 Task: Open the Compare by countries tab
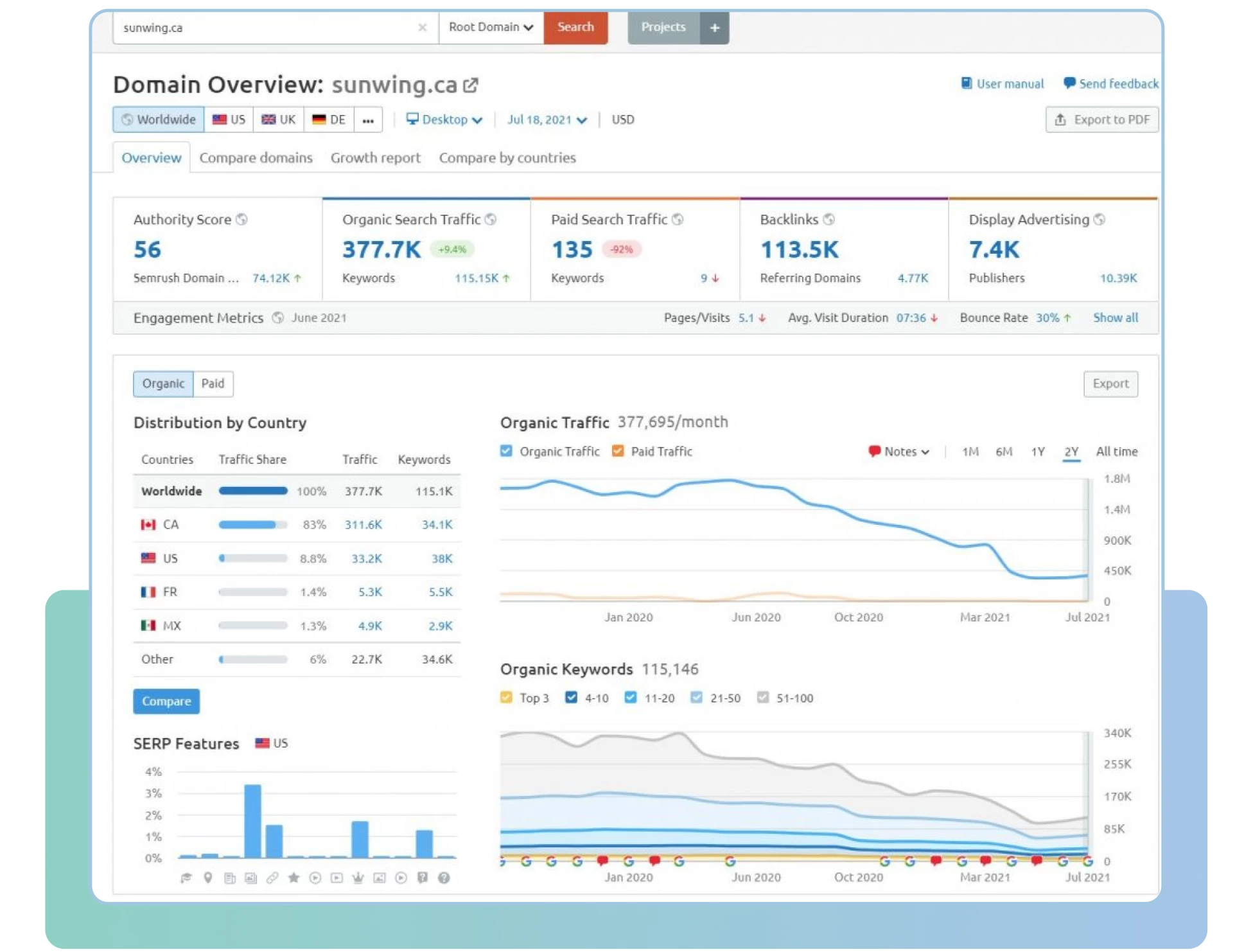(507, 158)
